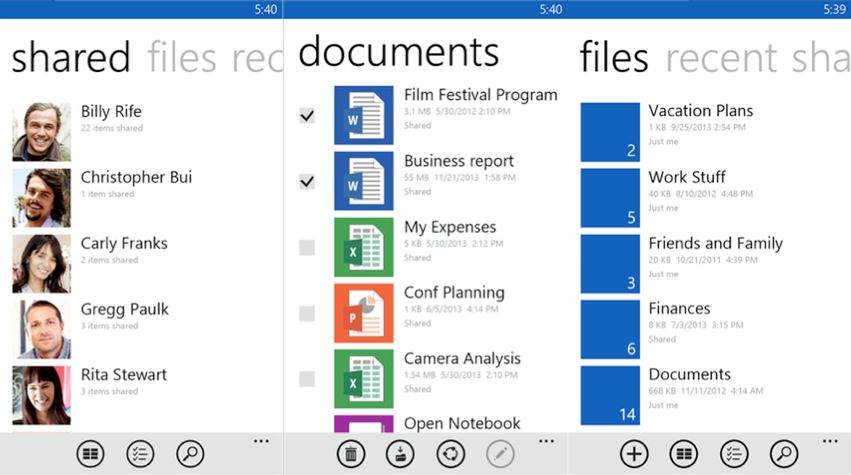This screenshot has height=475, width=851.
Task: Select Friends and Family folder name
Action: point(715,243)
